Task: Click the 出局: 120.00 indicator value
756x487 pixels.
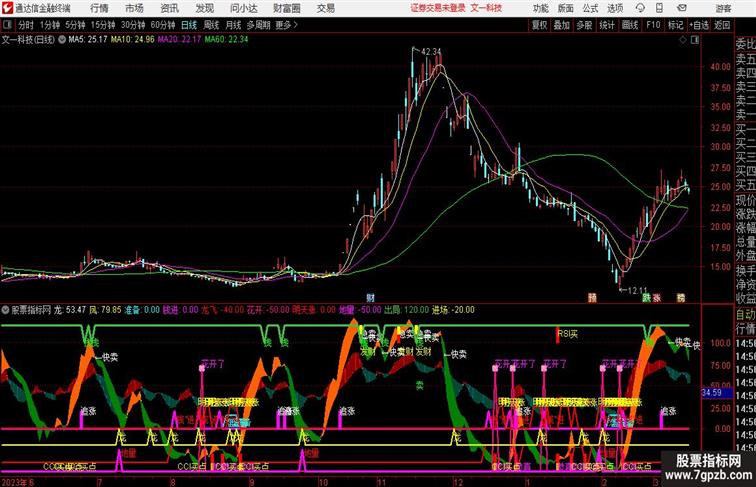Action: [406, 310]
